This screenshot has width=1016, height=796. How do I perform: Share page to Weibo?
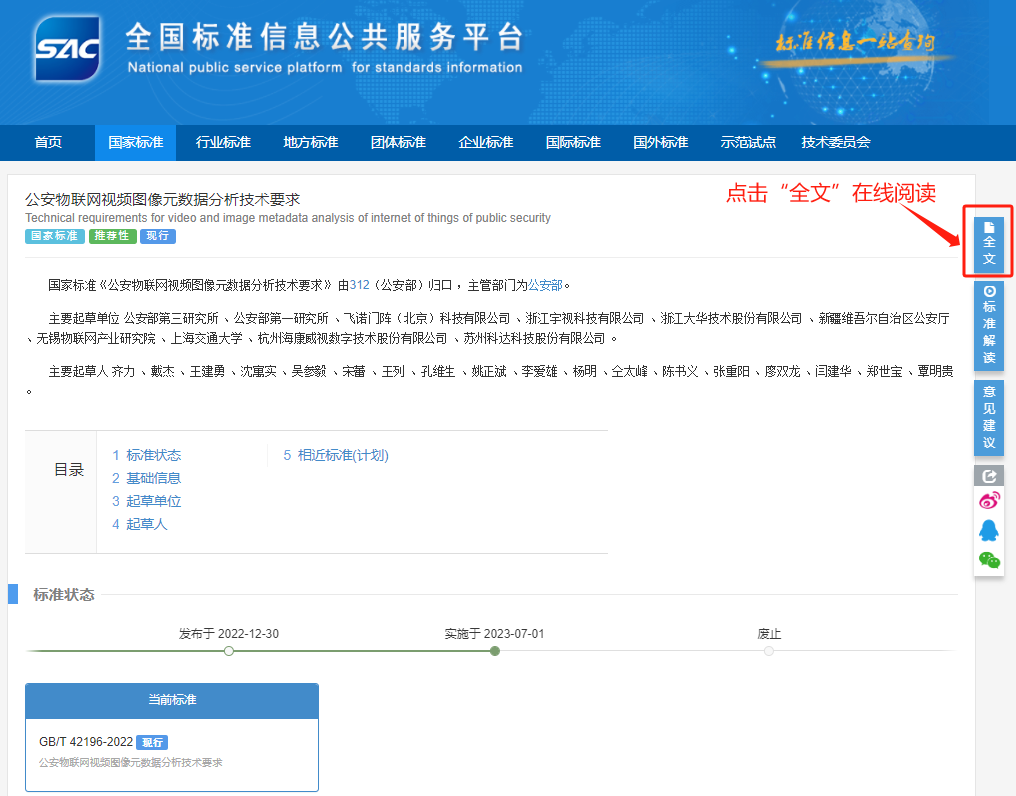pyautogui.click(x=989, y=501)
